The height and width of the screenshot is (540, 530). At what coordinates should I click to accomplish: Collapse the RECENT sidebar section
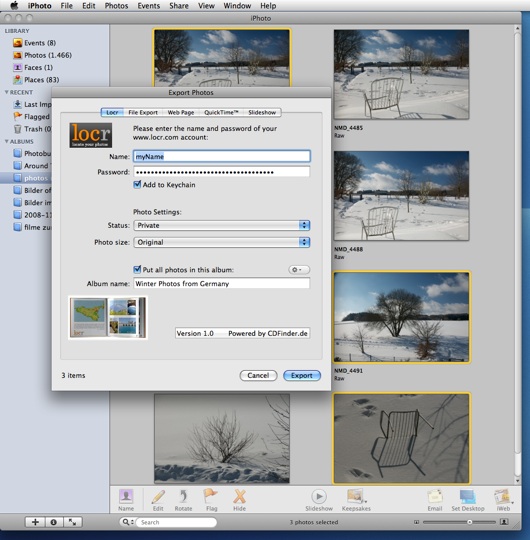[7, 92]
